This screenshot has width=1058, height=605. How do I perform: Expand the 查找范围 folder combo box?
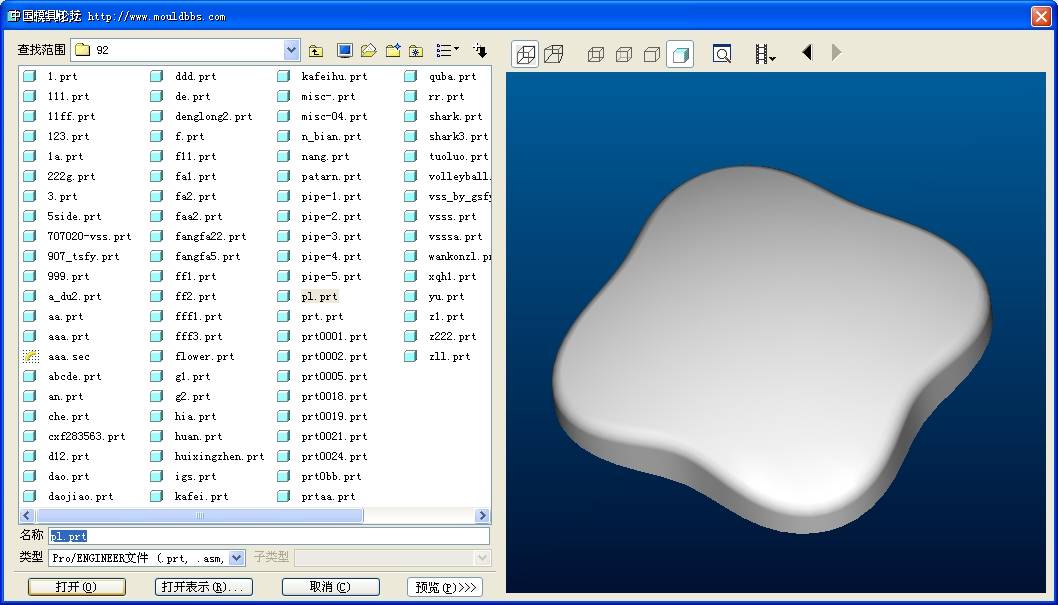291,50
